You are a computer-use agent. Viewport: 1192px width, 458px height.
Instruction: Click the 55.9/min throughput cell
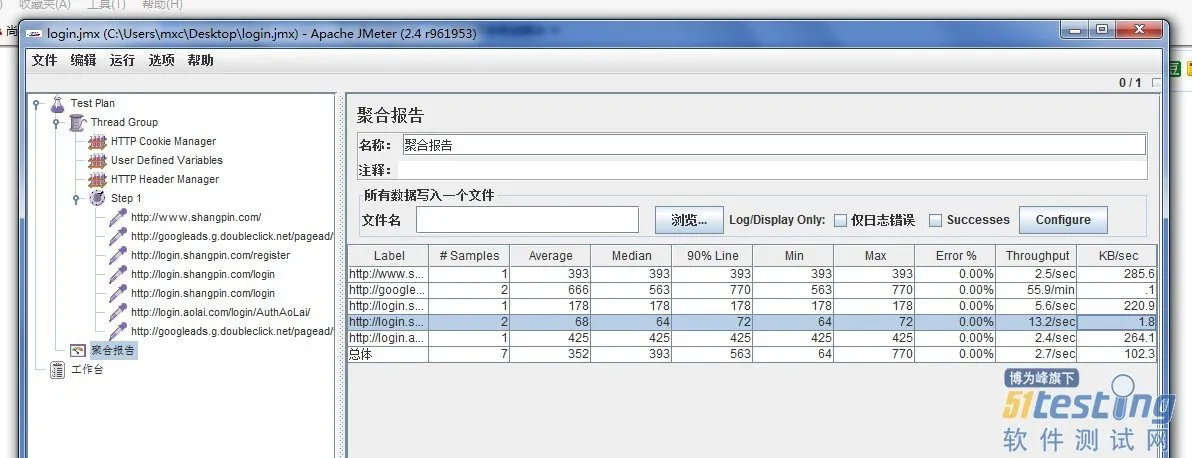pos(1037,290)
